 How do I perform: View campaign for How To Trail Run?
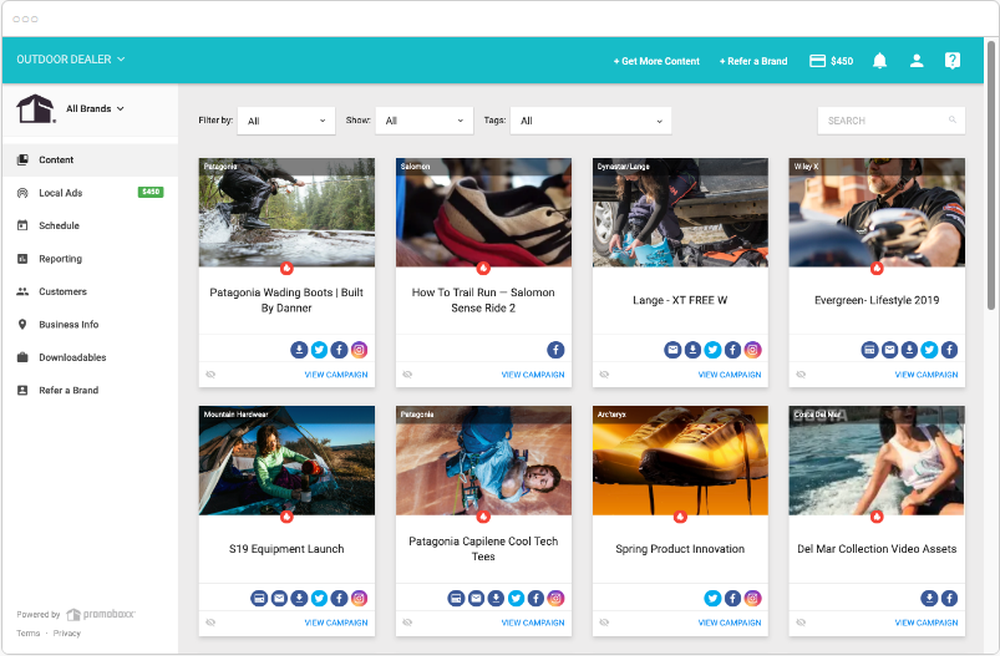533,375
